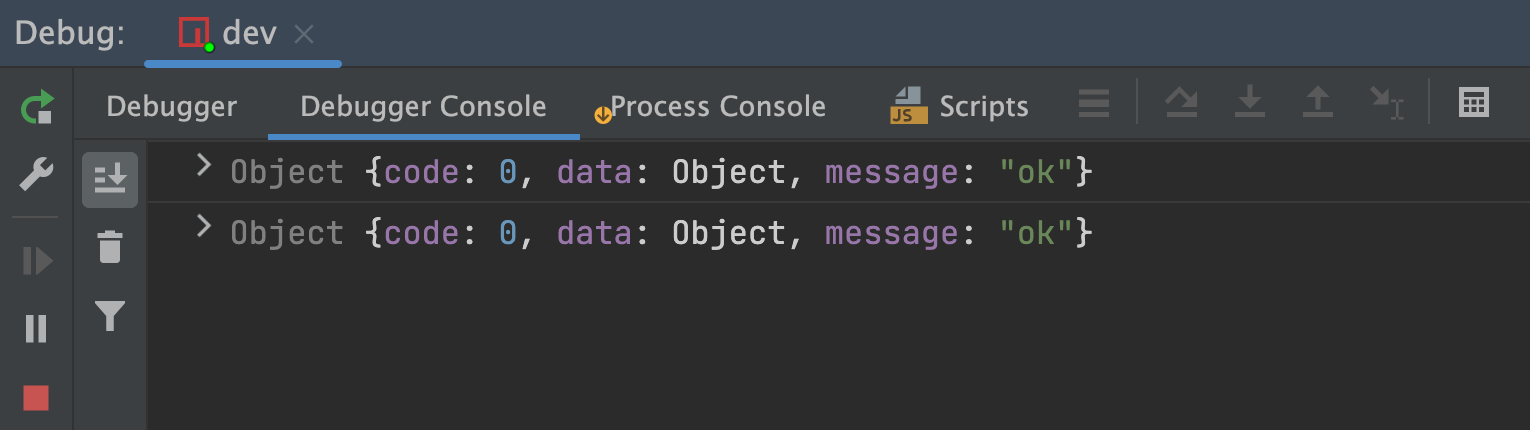Switch to the Scripts tab
This screenshot has height=430, width=1530.
(959, 106)
